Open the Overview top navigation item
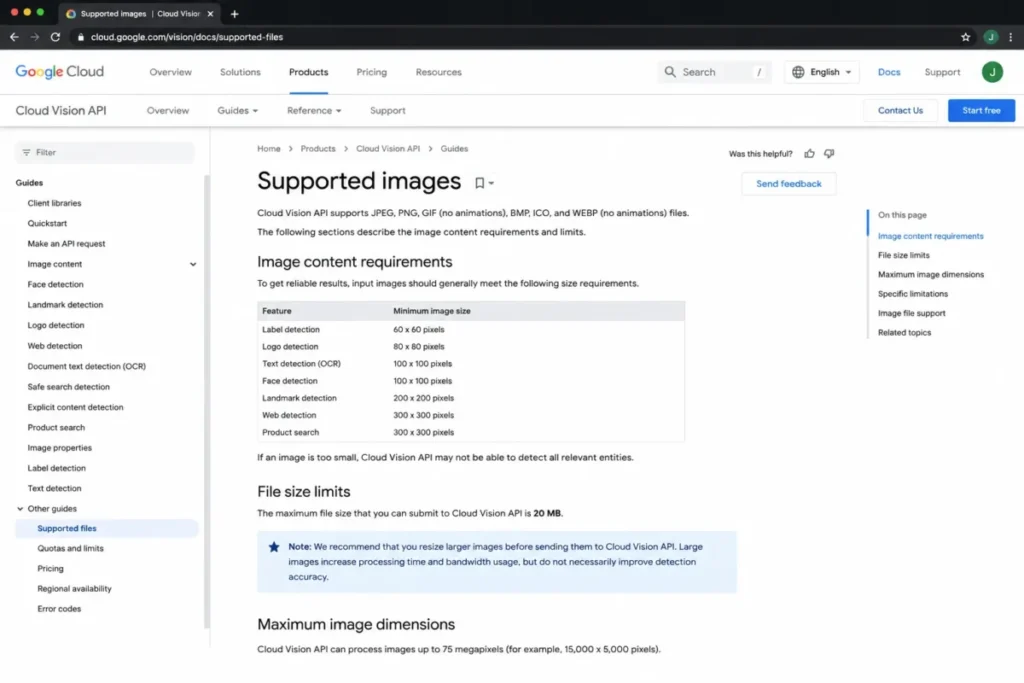Viewport: 1024px width, 683px height. point(170,72)
